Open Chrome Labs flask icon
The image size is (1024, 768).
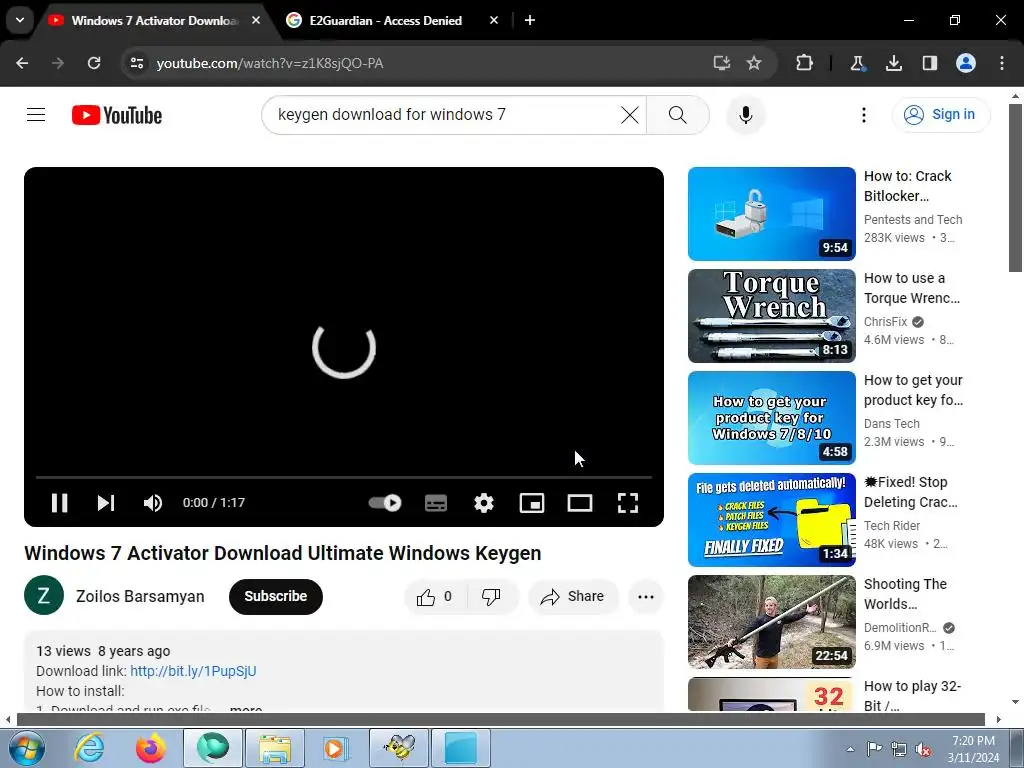(857, 63)
